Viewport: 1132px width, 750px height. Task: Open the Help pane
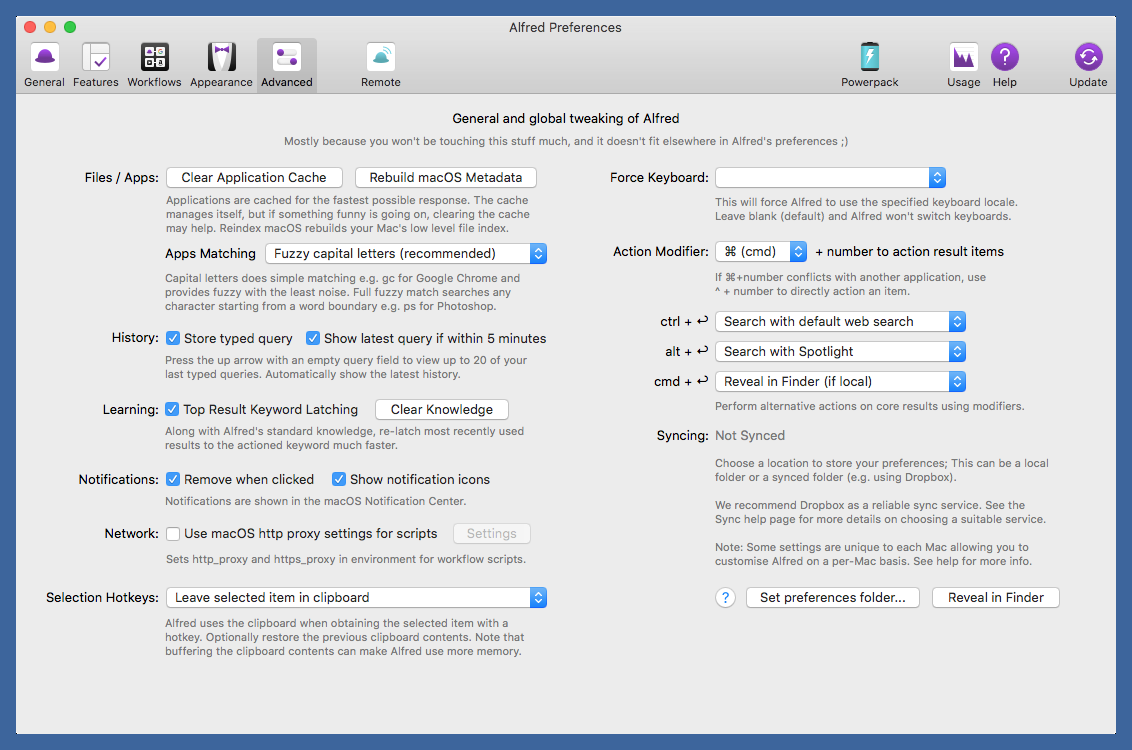pyautogui.click(x=1004, y=65)
